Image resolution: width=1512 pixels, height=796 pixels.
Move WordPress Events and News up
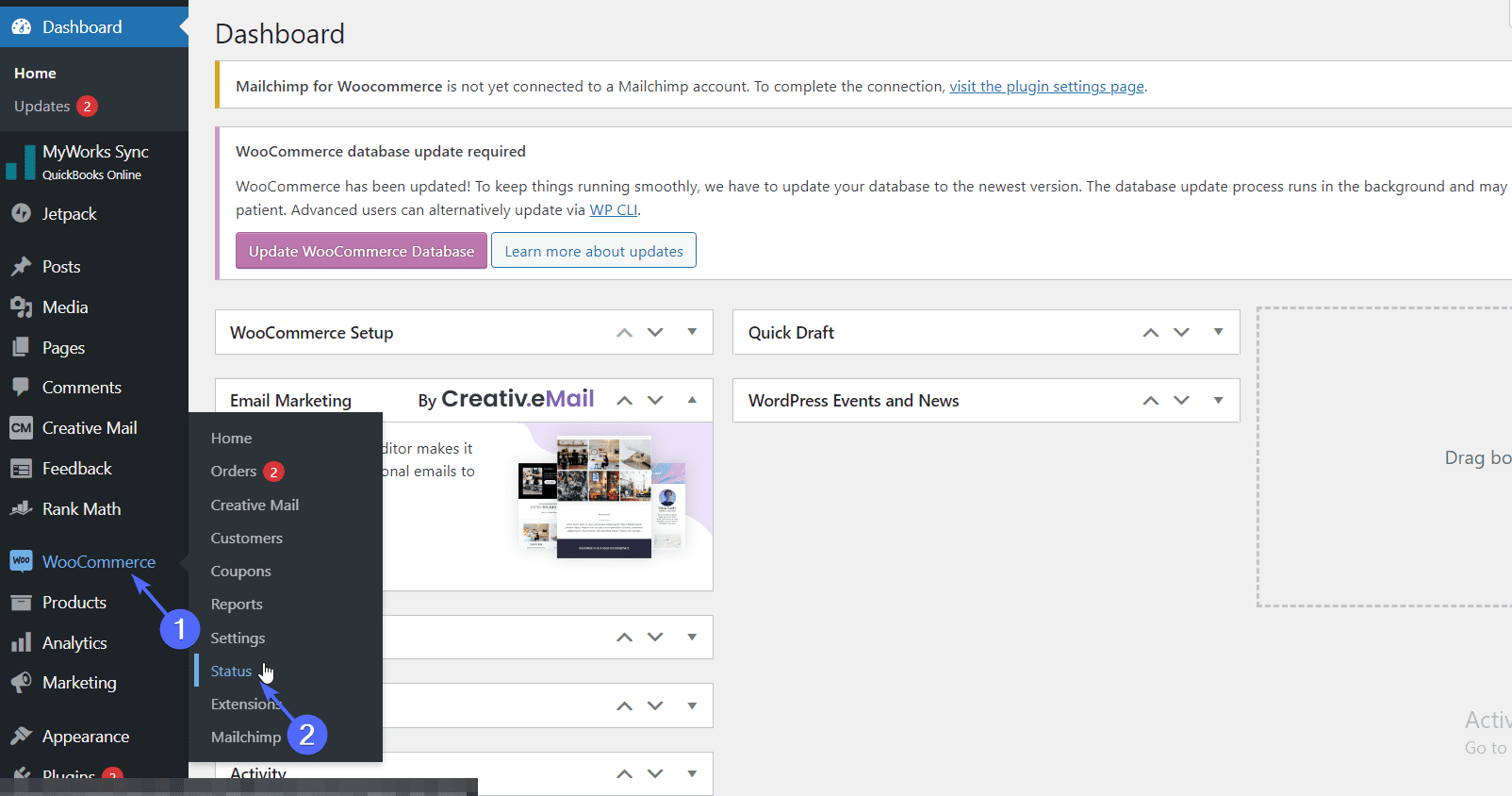1150,401
